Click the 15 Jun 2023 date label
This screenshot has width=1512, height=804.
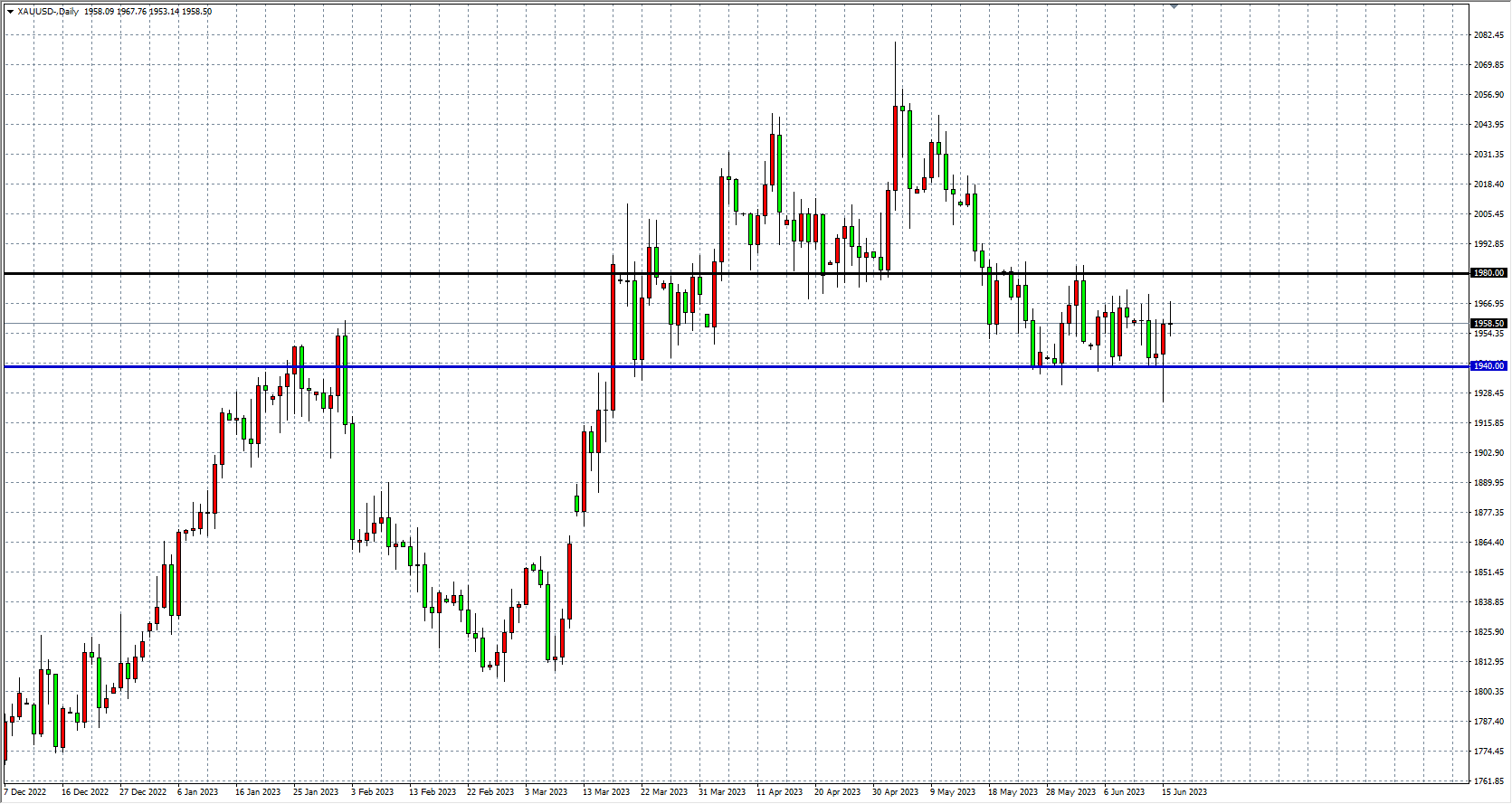pyautogui.click(x=1184, y=792)
